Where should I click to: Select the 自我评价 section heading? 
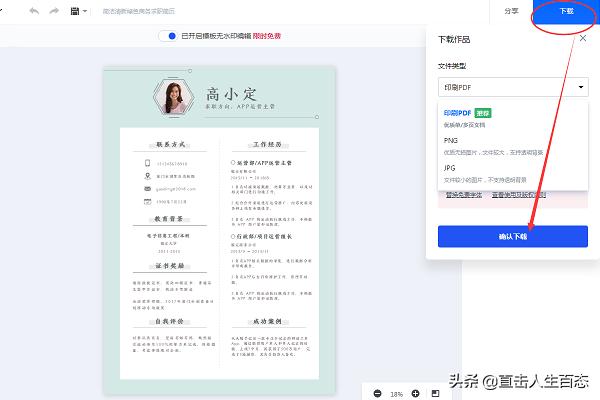[169, 321]
